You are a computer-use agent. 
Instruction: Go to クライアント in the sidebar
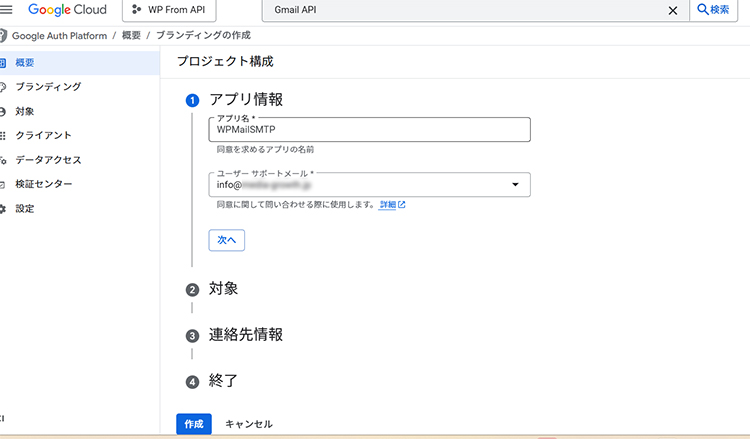(43, 135)
